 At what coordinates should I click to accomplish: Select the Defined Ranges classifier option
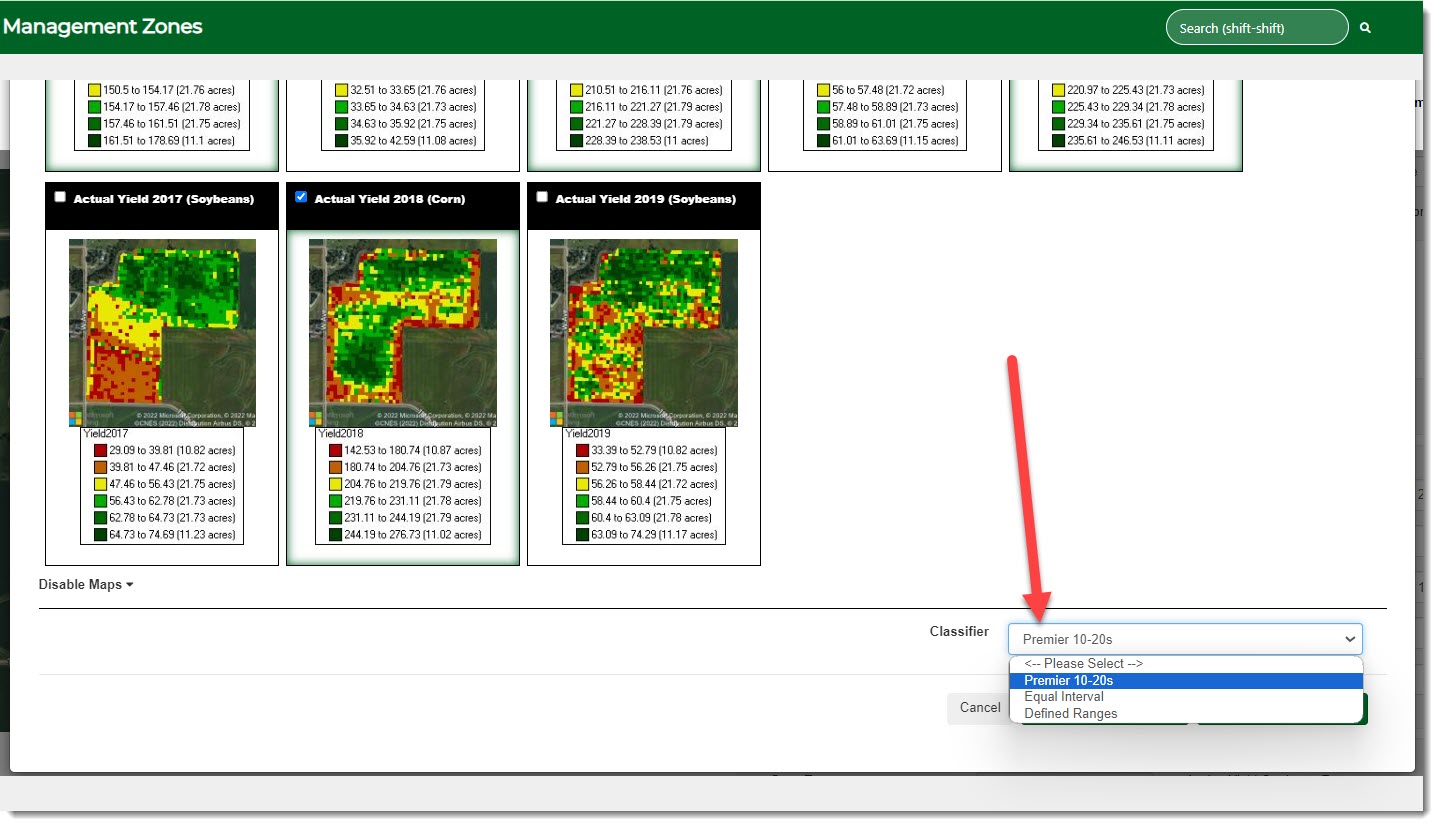click(x=1070, y=714)
